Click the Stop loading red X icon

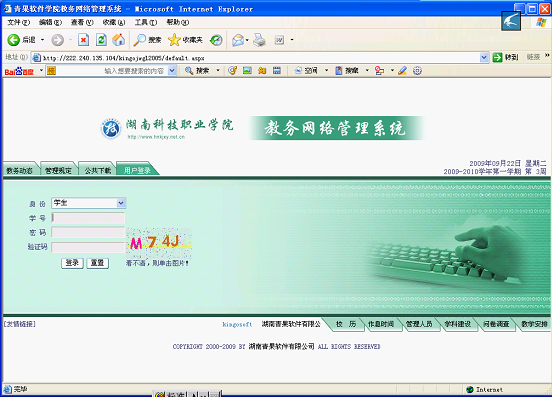point(83,40)
